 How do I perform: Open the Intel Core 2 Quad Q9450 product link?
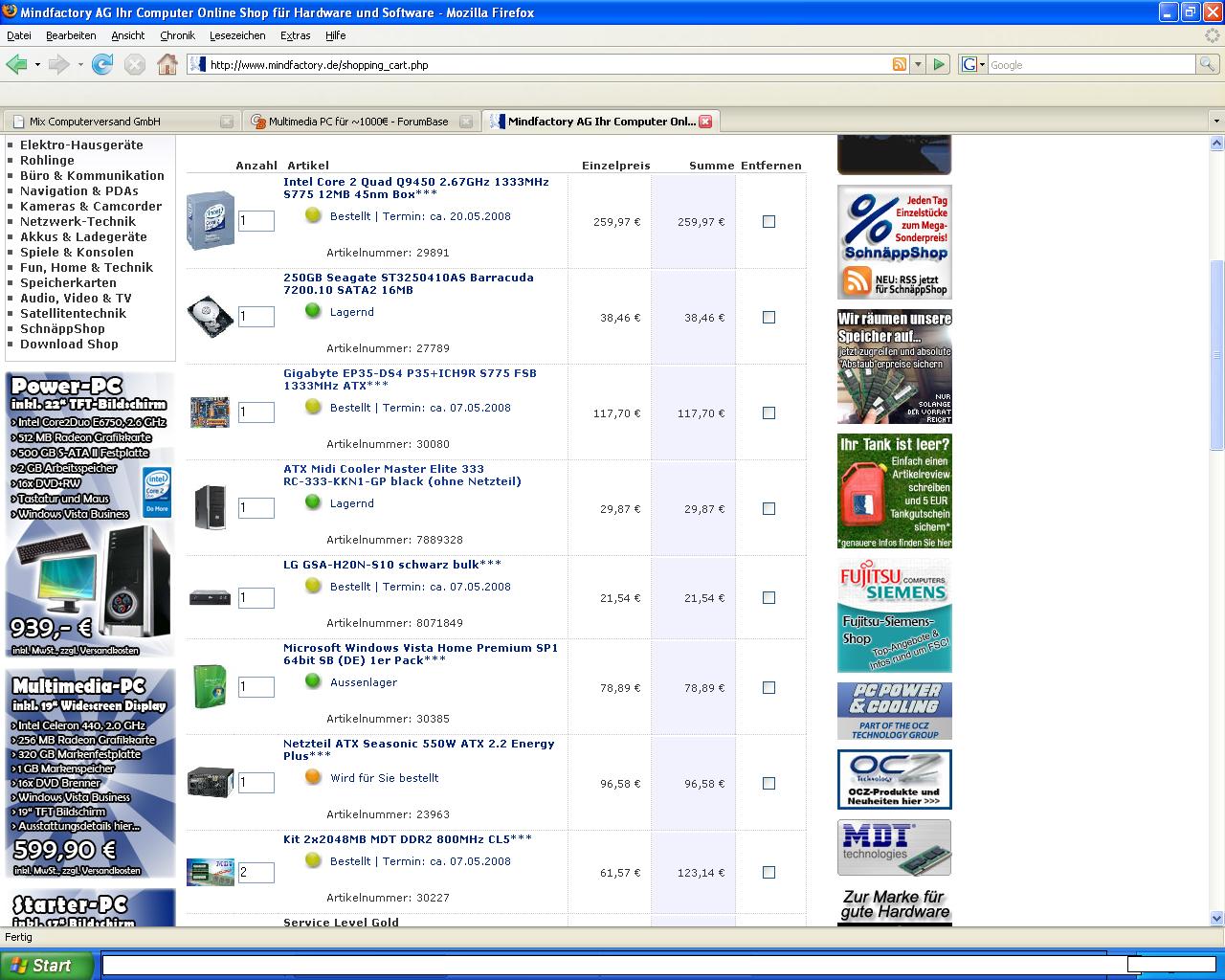(x=416, y=188)
